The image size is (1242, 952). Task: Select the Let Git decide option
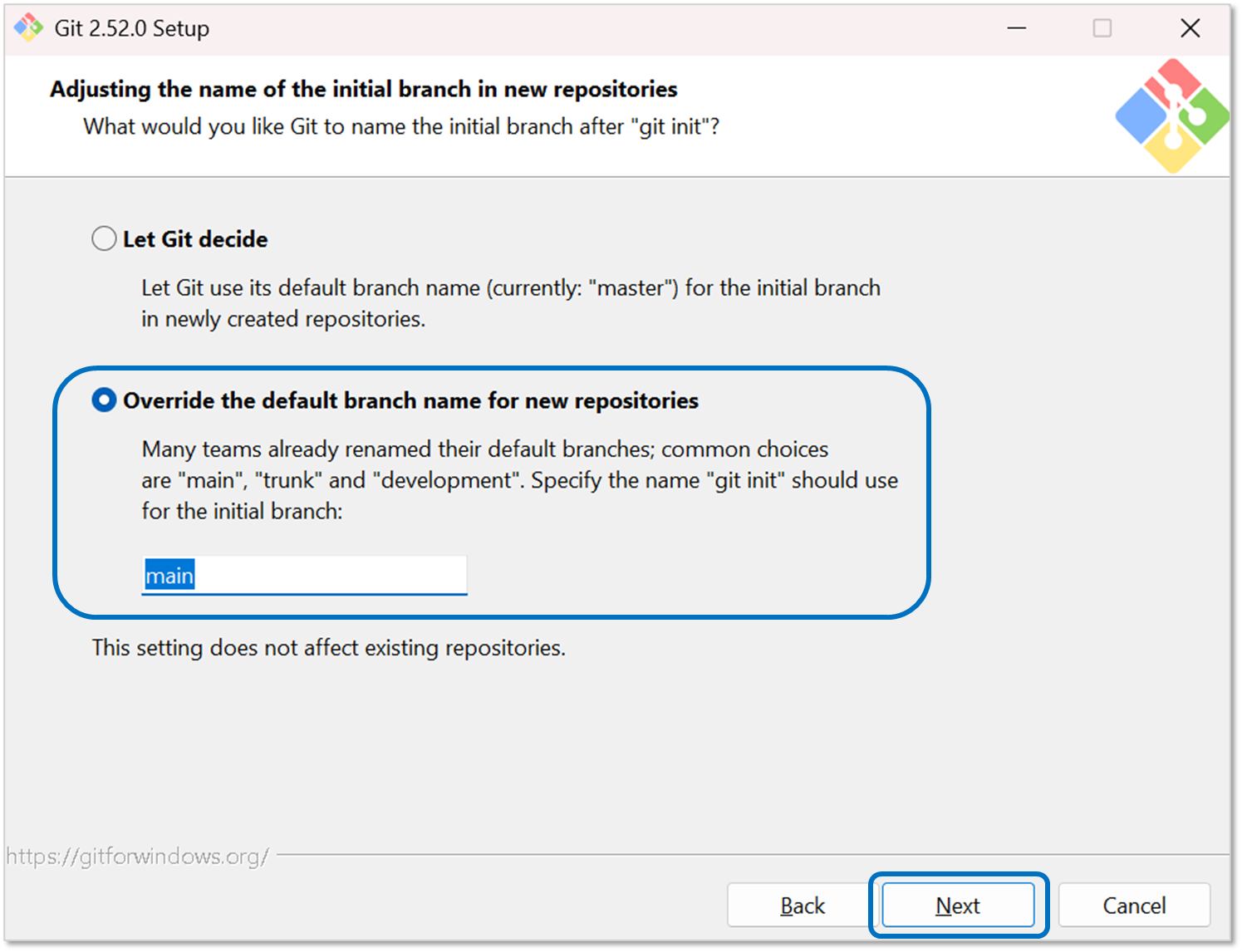click(103, 238)
